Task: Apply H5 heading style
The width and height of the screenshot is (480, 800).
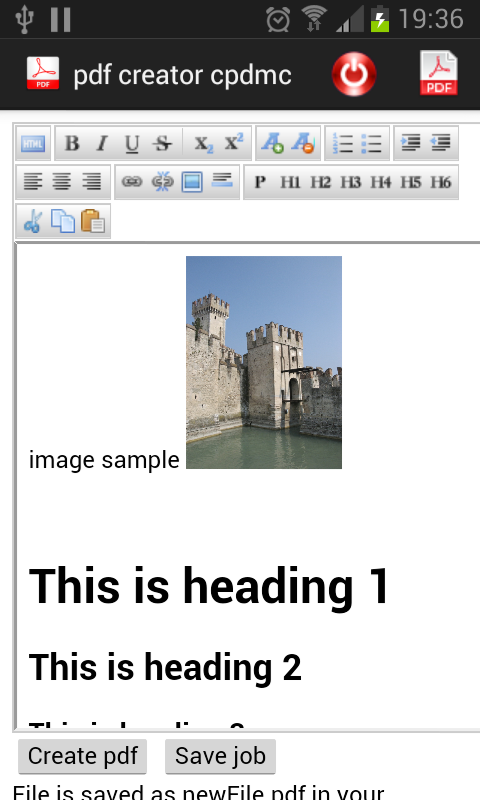Action: click(x=411, y=182)
